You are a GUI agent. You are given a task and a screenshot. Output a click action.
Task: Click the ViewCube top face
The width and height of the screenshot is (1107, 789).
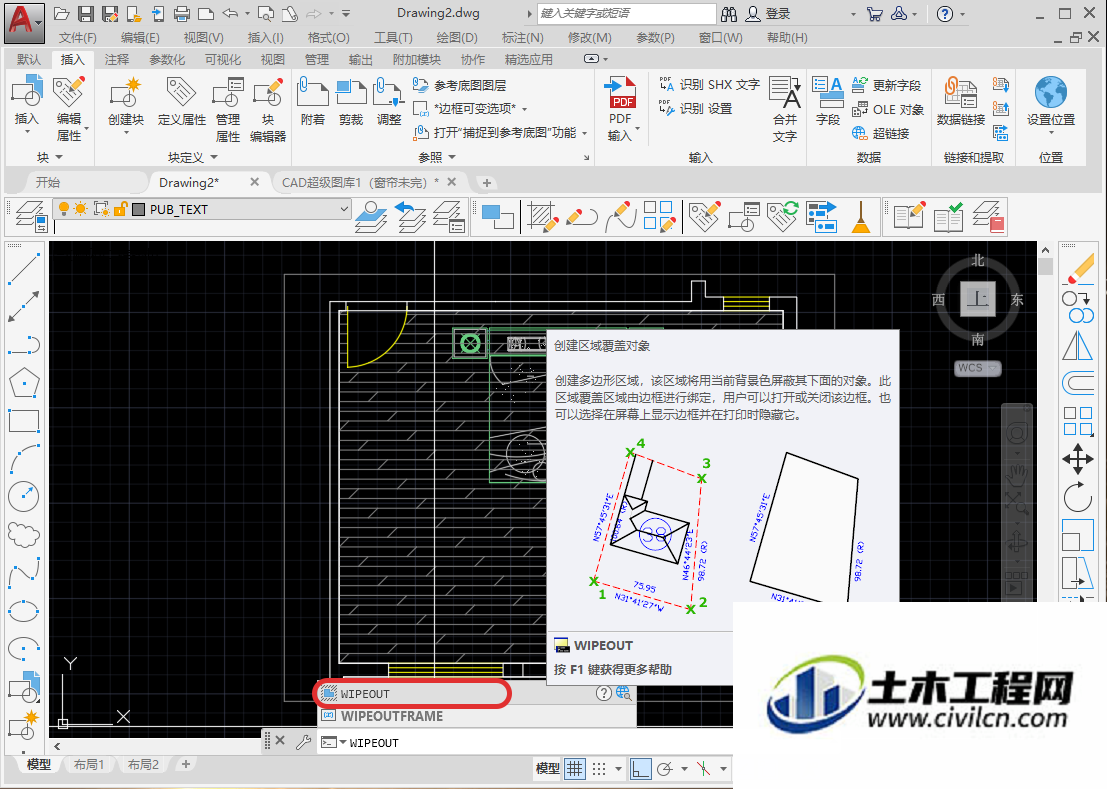coord(978,299)
